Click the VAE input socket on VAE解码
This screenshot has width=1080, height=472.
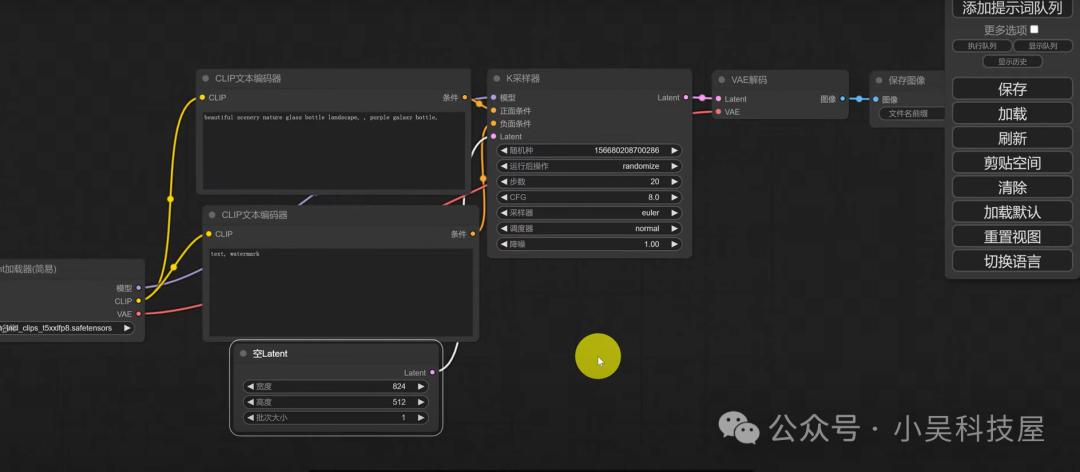(718, 112)
